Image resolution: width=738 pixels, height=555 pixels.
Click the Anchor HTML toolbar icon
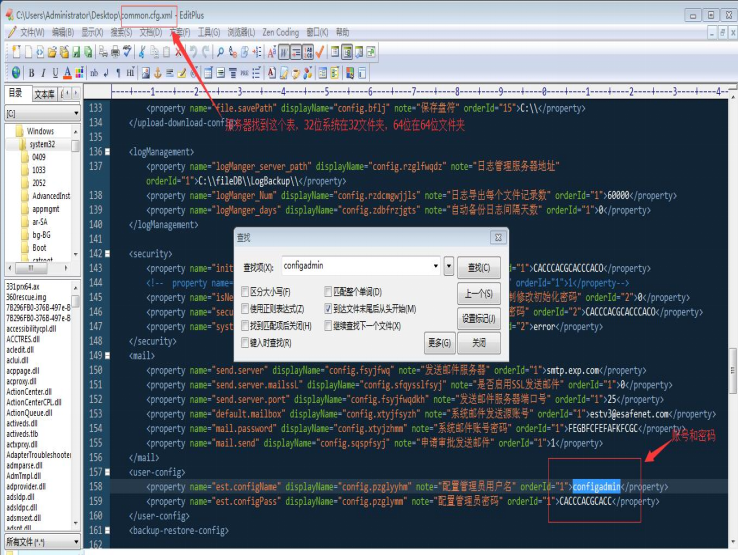(158, 72)
